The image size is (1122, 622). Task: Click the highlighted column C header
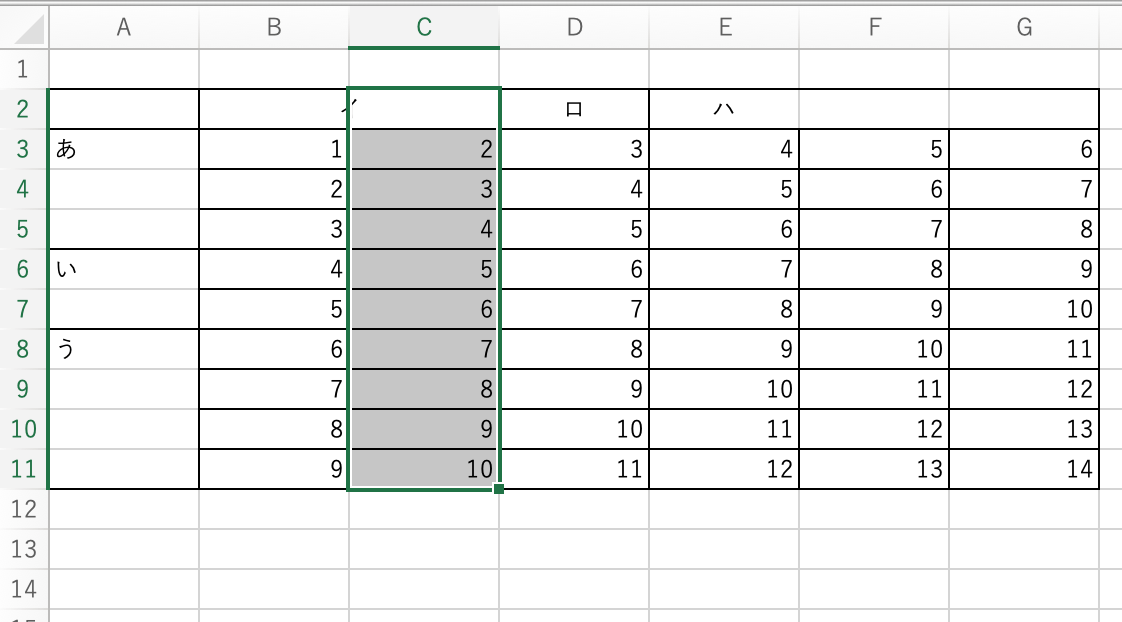coord(424,28)
